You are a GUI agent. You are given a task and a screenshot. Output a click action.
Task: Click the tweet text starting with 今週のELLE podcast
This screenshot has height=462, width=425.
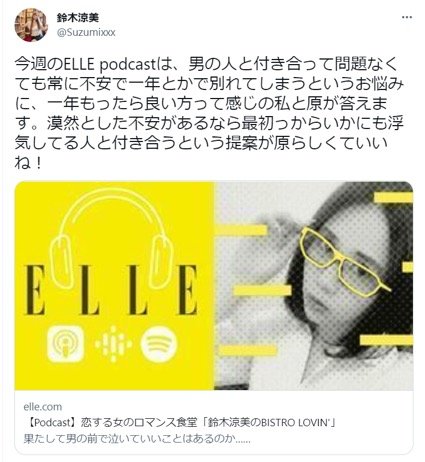[209, 113]
